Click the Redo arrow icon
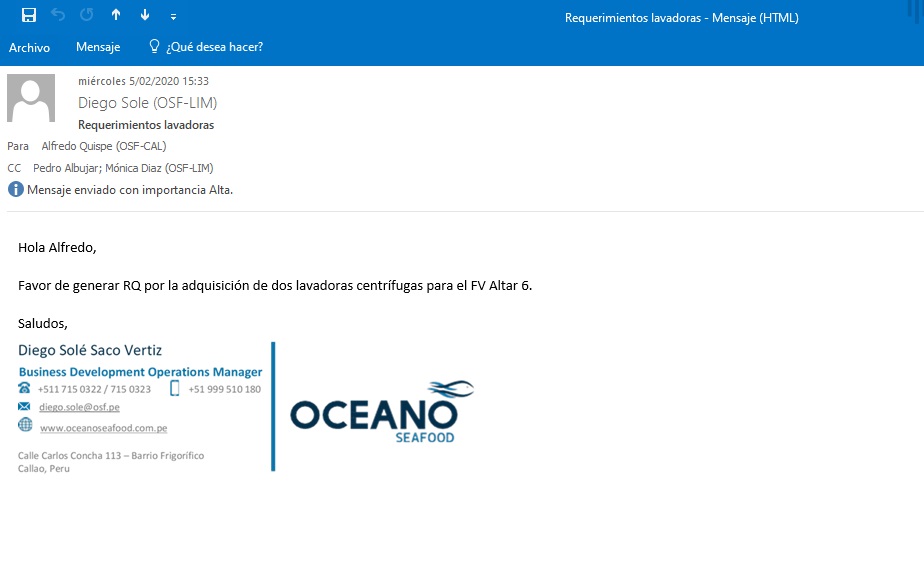Image resolution: width=924 pixels, height=564 pixels. coord(87,15)
